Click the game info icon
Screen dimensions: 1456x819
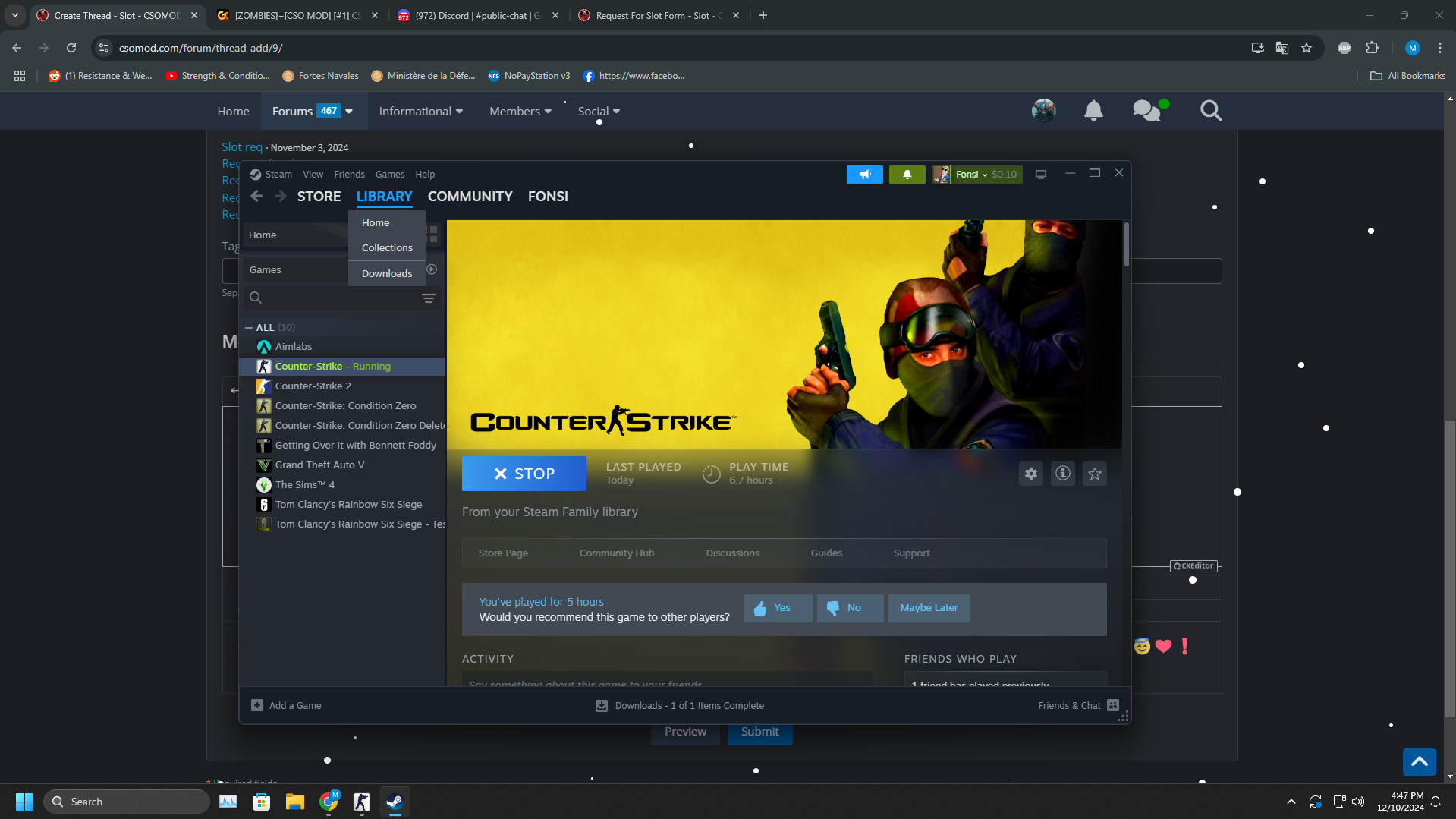(x=1062, y=474)
